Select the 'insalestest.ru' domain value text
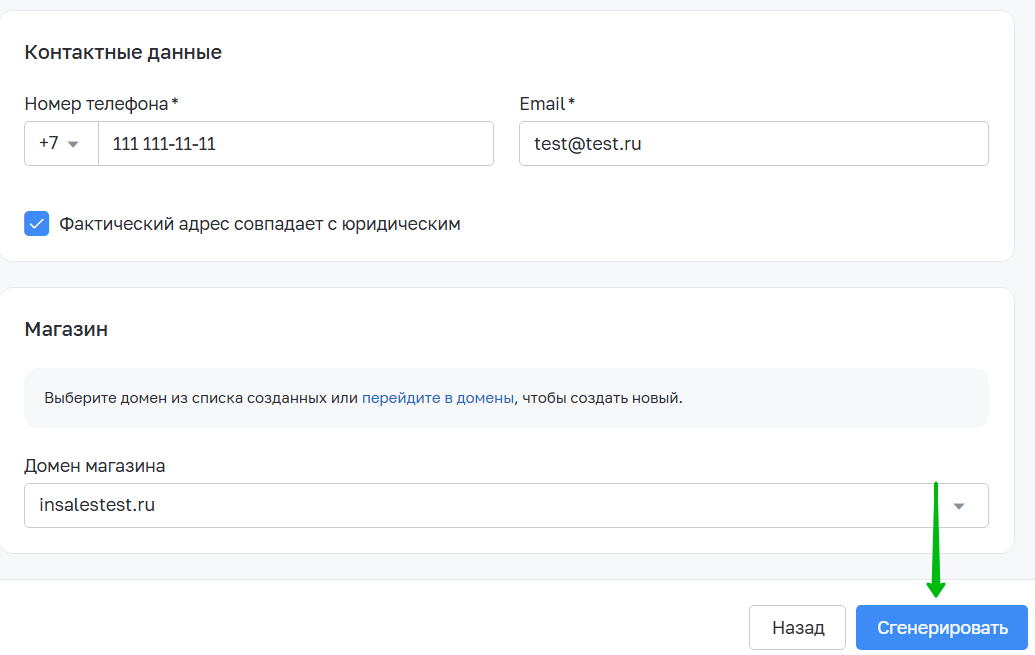The width and height of the screenshot is (1035, 655). [x=97, y=505]
